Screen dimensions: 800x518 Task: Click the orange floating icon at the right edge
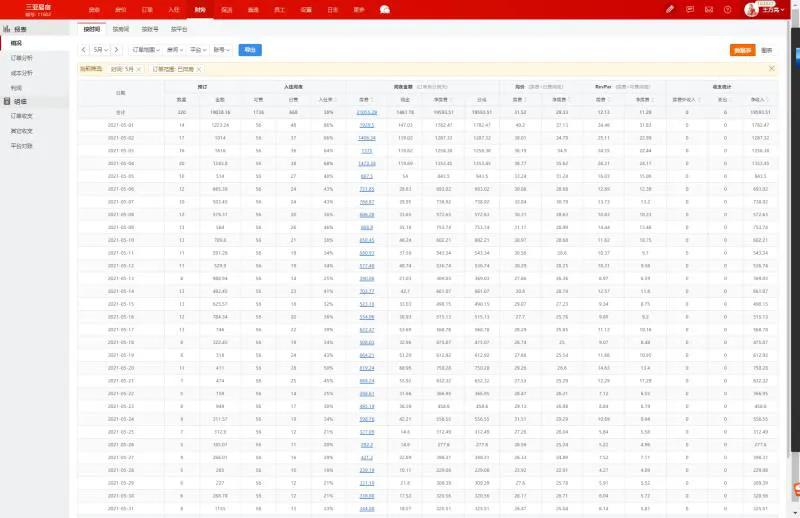click(x=796, y=490)
